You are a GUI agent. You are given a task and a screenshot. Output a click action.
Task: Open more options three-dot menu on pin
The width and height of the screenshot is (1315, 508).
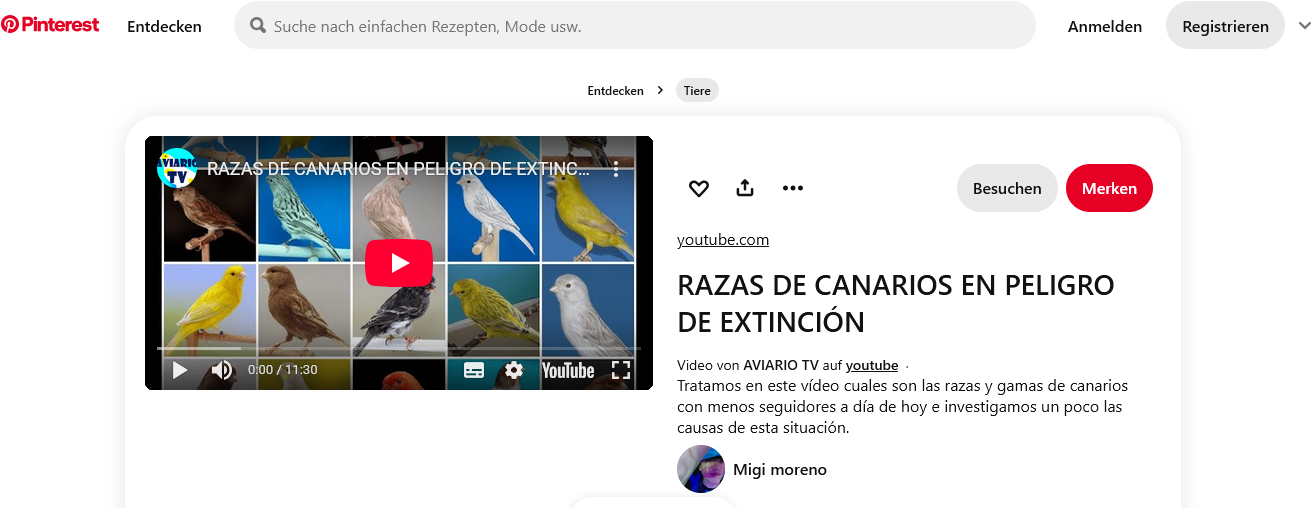tap(793, 188)
